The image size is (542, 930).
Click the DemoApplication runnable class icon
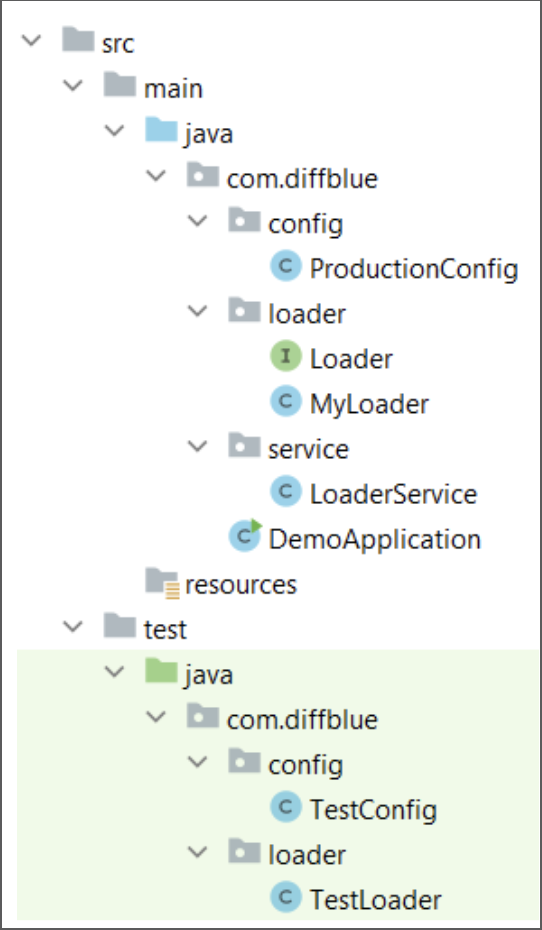tap(245, 536)
